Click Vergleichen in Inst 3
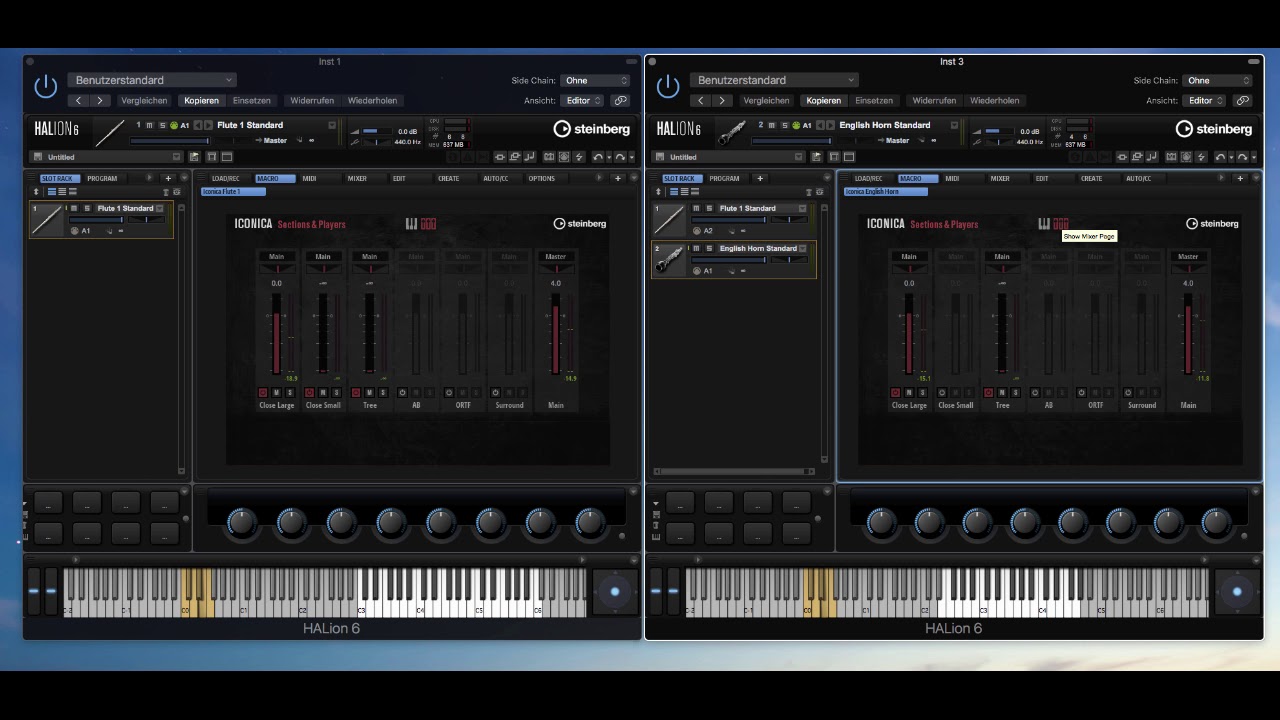This screenshot has width=1280, height=720. tap(766, 100)
